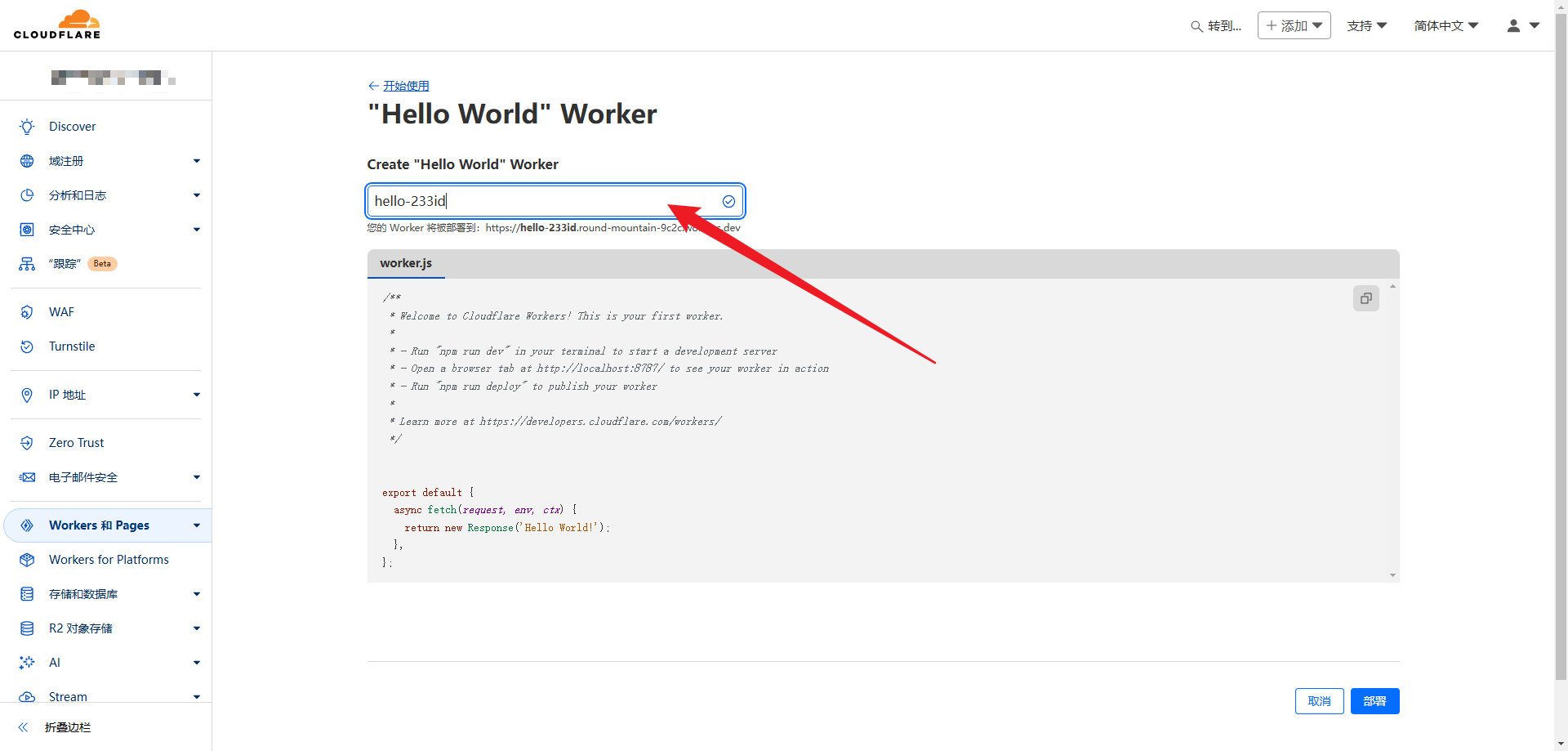The width and height of the screenshot is (1568, 751).
Task: Click the Turnstile icon
Action: [27, 346]
